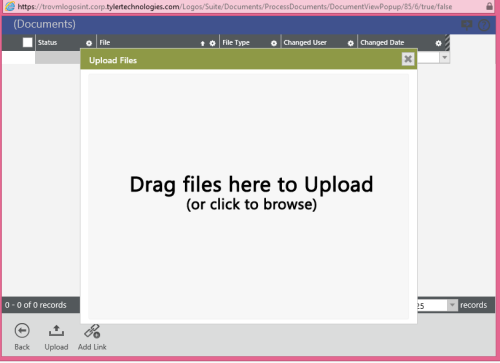
Task: Open the Changed Date column gear settings
Action: click(x=438, y=43)
